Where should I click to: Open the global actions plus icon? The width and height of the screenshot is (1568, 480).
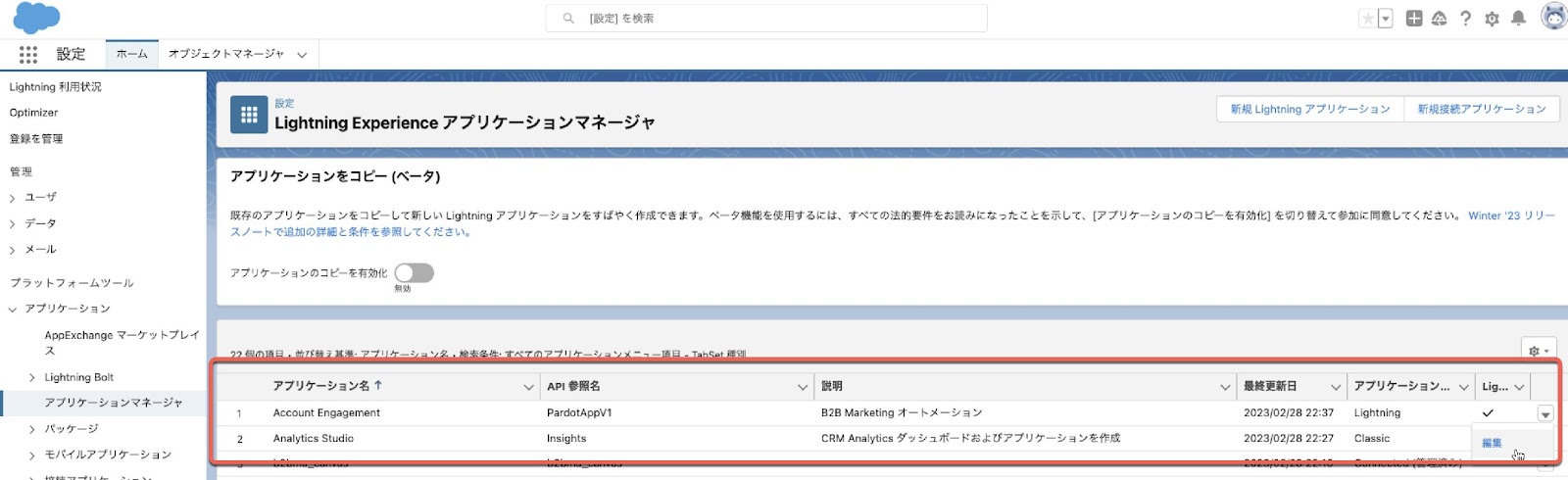[1414, 19]
